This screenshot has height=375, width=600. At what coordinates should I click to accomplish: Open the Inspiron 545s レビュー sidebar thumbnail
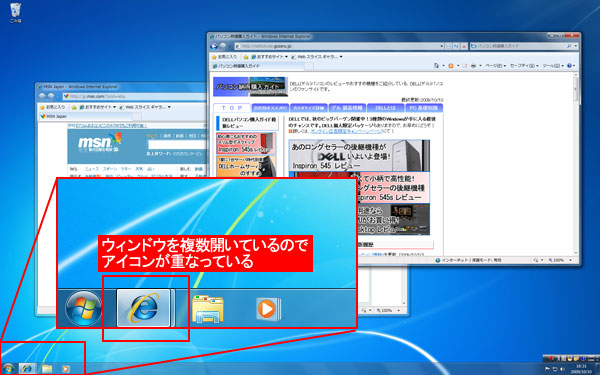coord(246,143)
